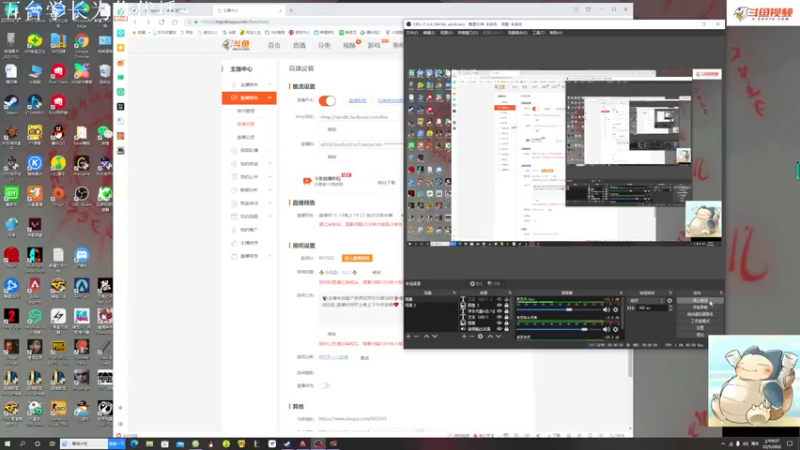Click 停止推流 button in OBS controls

pyautogui.click(x=700, y=301)
